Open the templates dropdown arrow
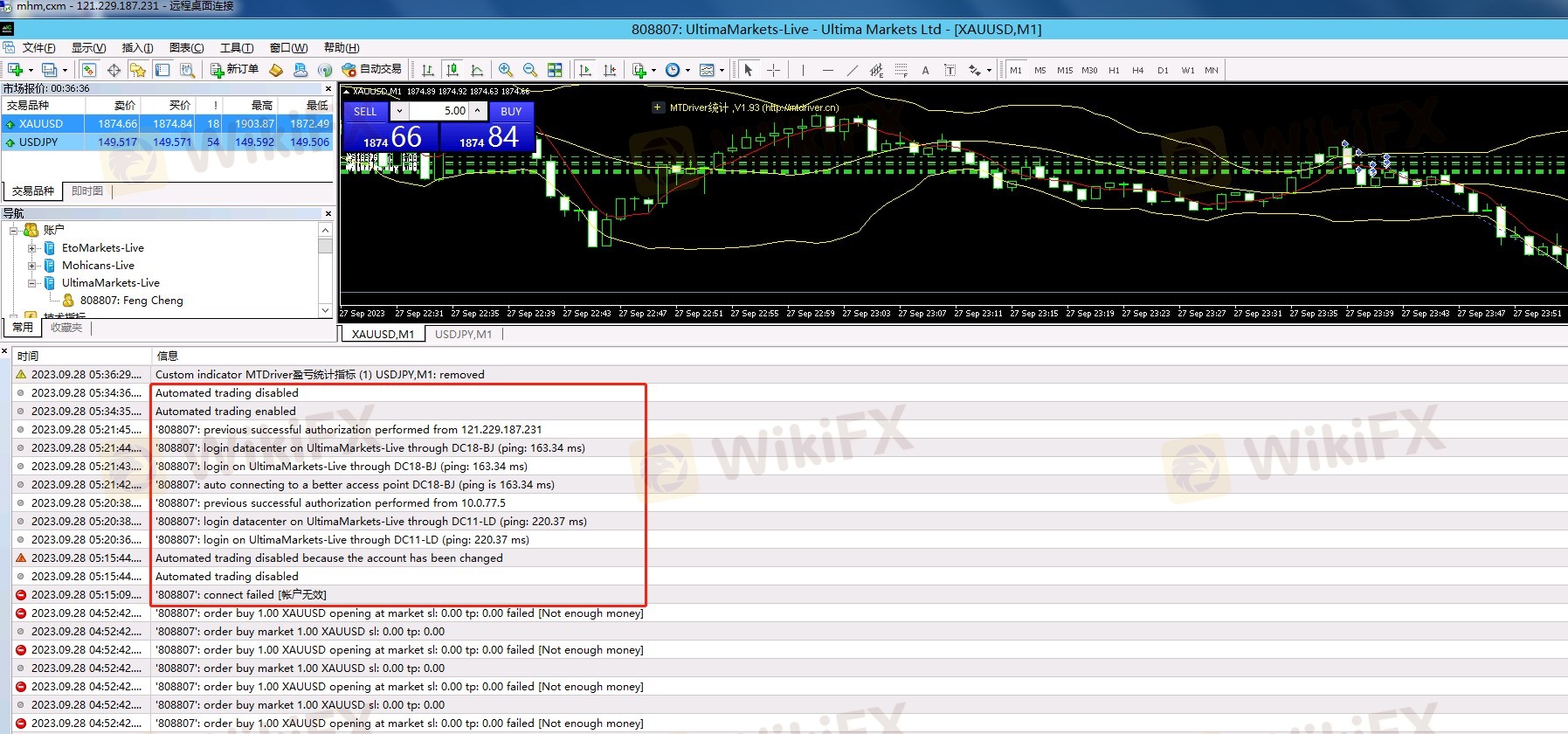 tap(722, 71)
